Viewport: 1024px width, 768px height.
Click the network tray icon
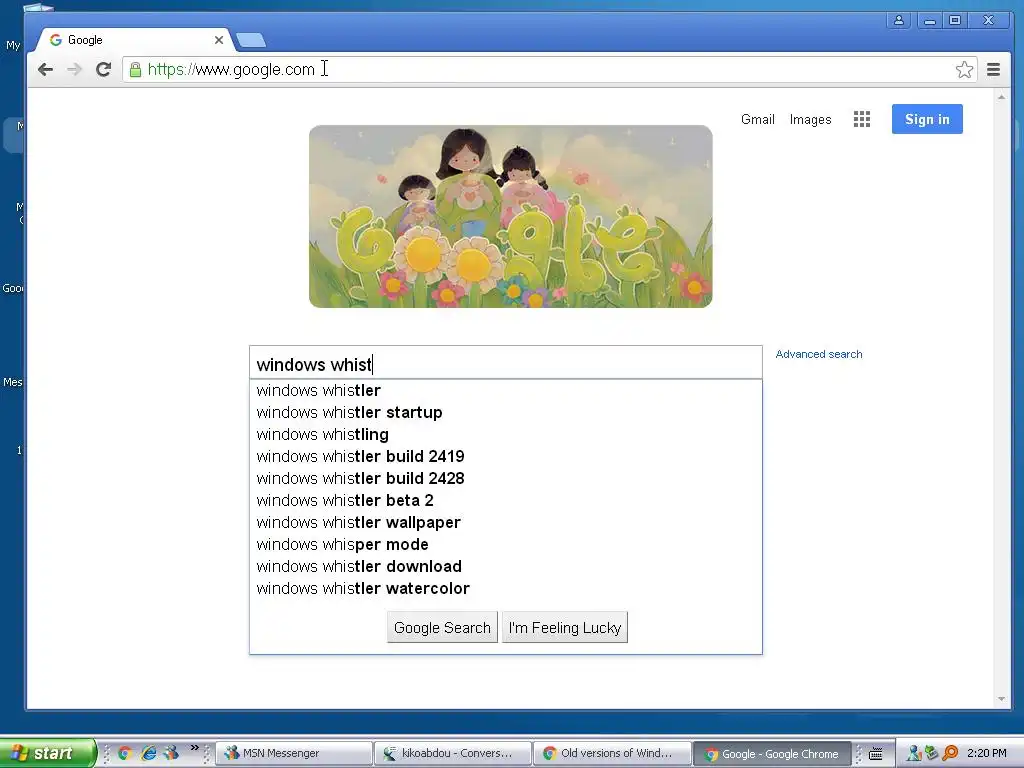(x=932, y=754)
